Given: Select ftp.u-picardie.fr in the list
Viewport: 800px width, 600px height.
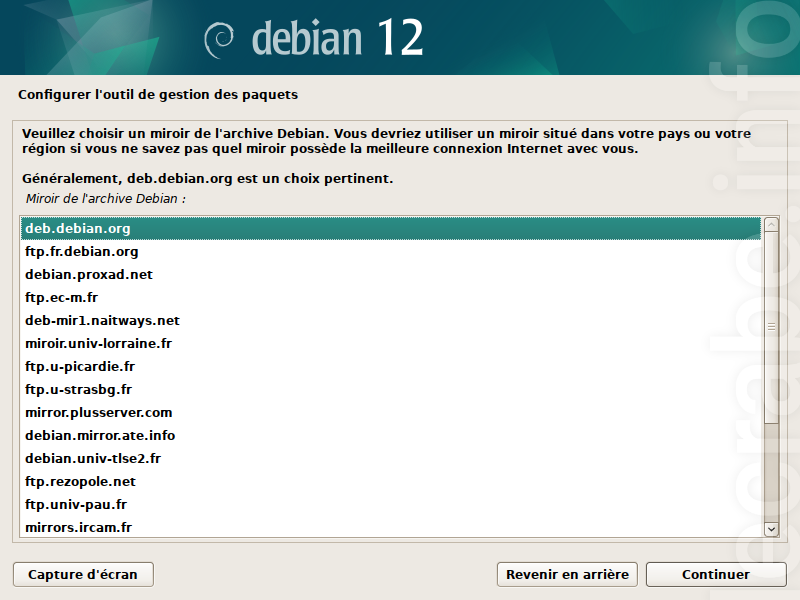Looking at the screenshot, I should point(391,366).
